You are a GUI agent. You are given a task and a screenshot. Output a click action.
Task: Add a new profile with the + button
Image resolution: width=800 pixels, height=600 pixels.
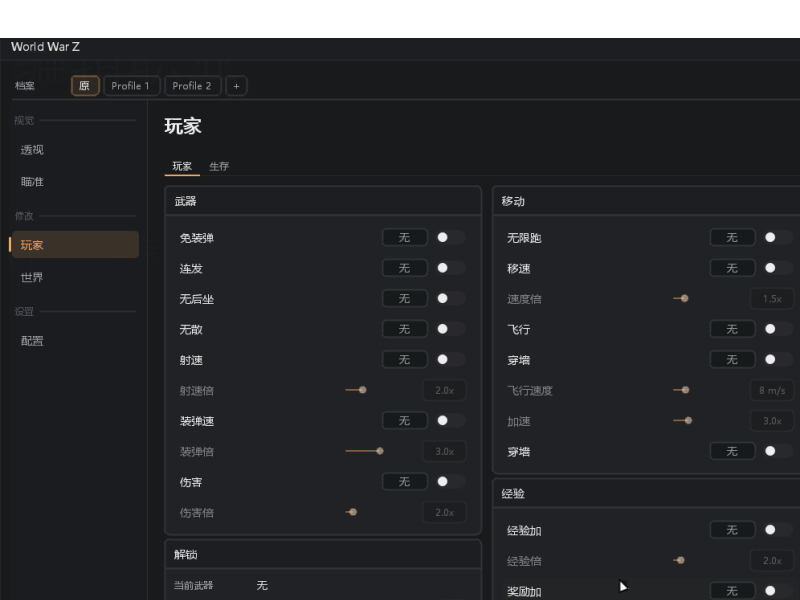click(236, 86)
